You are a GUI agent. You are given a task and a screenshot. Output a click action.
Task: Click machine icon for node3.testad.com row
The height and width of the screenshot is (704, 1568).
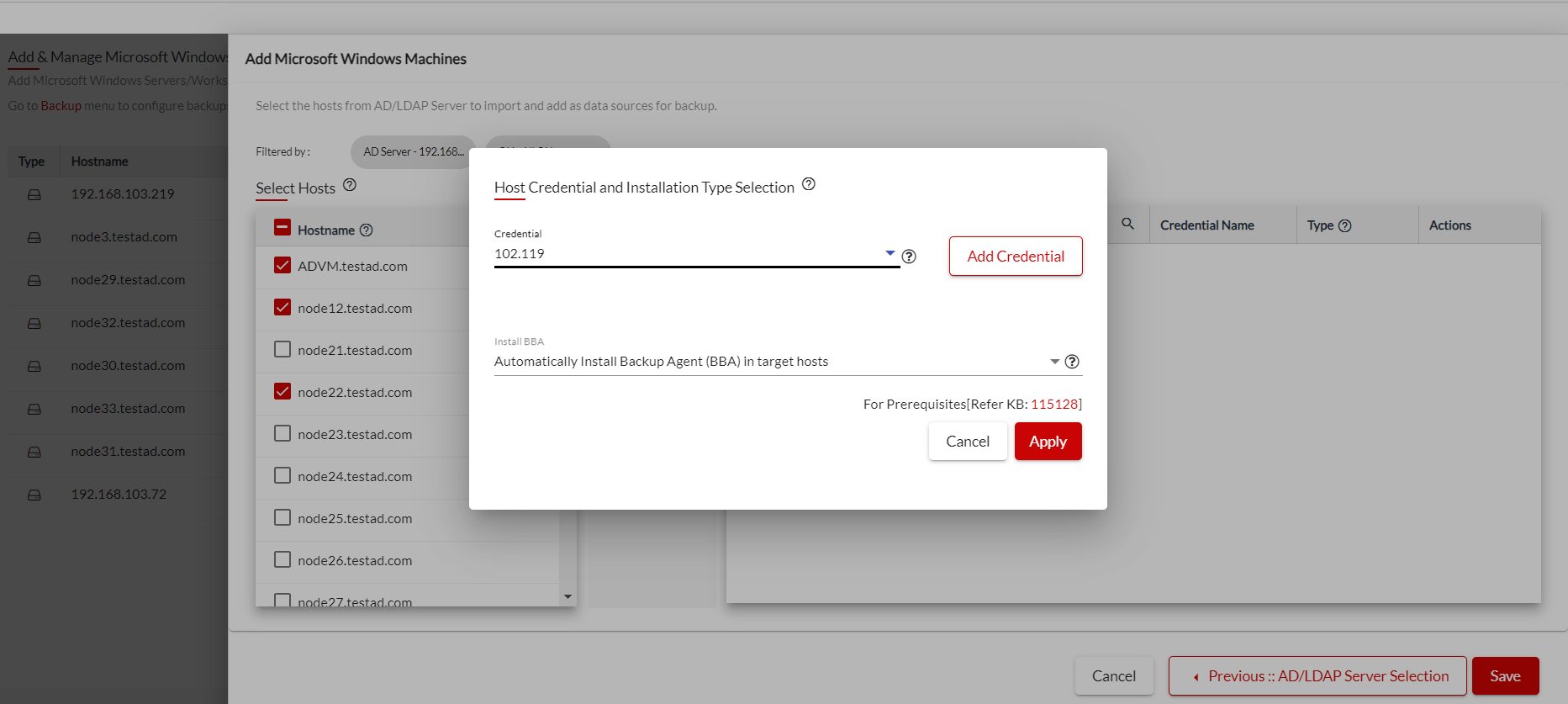click(x=34, y=237)
